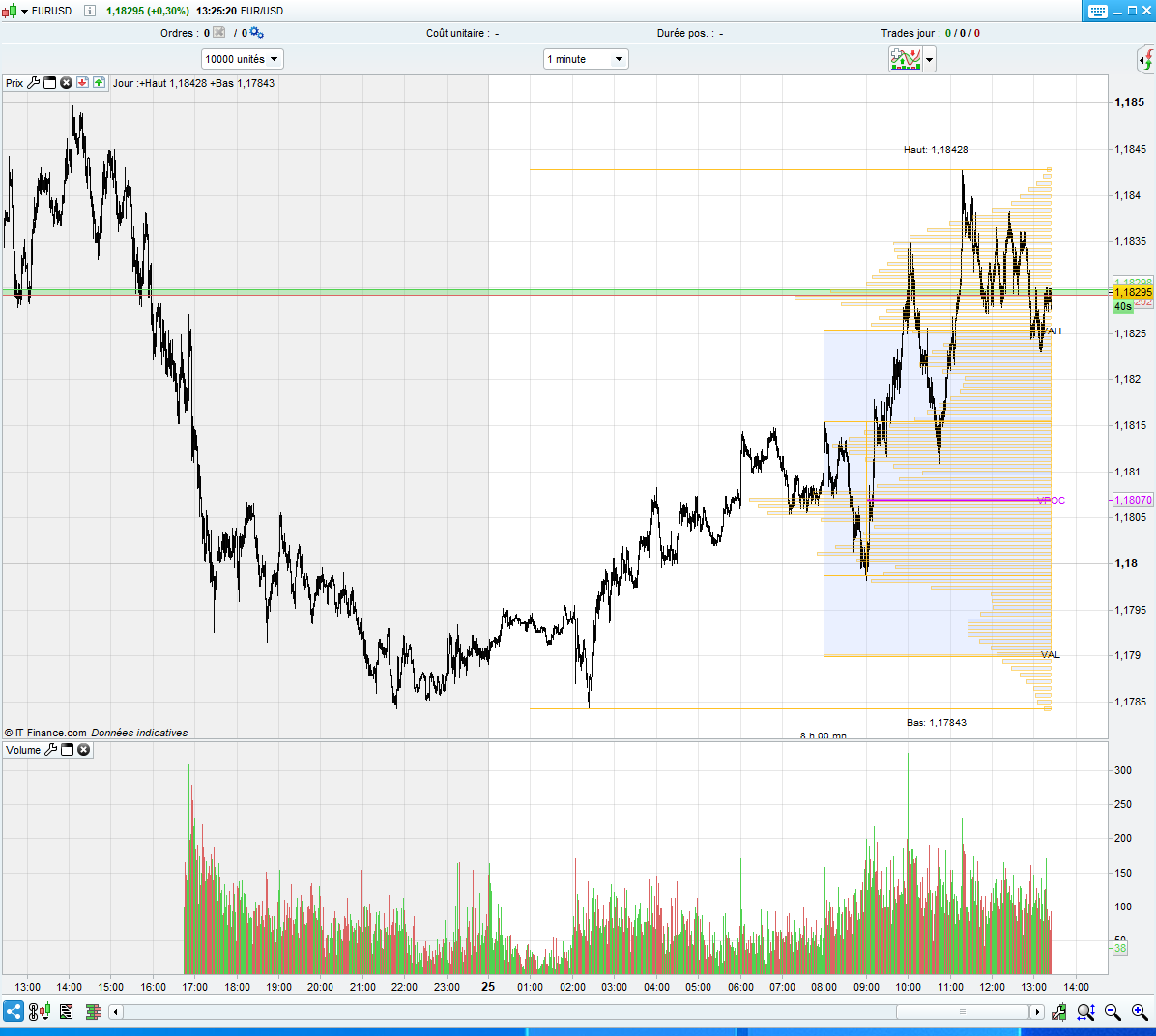Click the magenta VPOC label
Image resolution: width=1156 pixels, height=1036 pixels.
tap(1051, 500)
